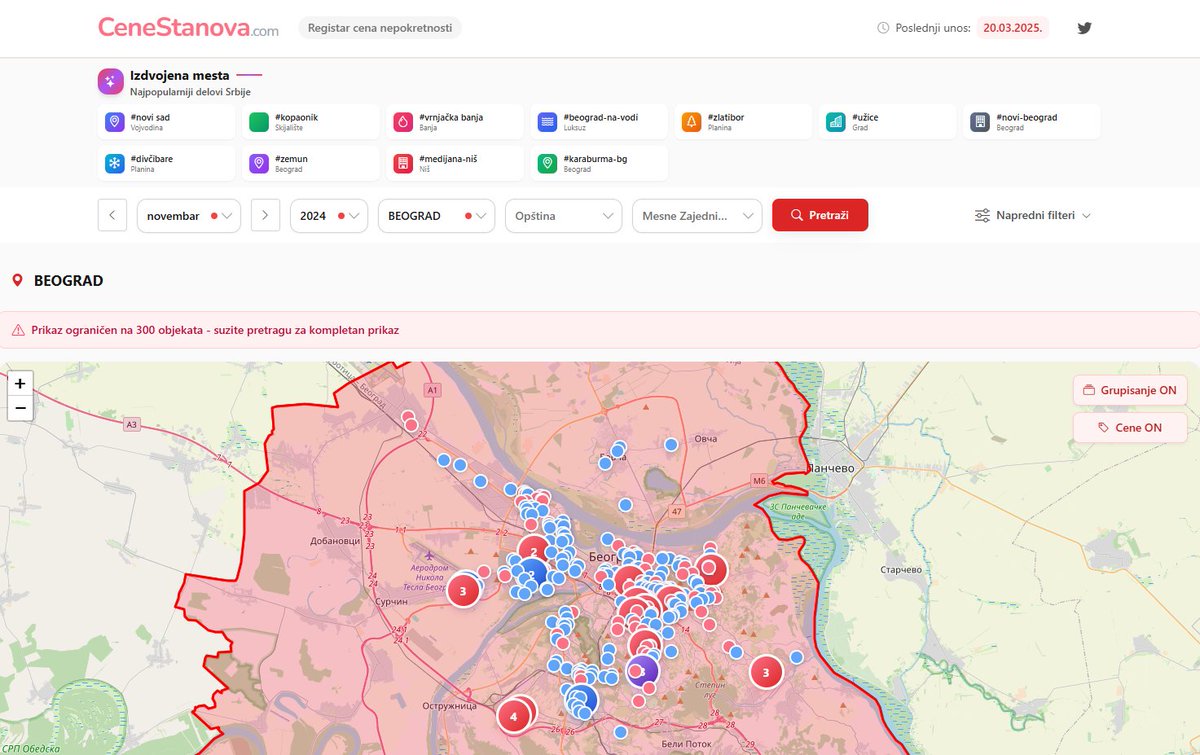
Task: Click the clock icon near Poslednji unos
Action: tap(883, 28)
